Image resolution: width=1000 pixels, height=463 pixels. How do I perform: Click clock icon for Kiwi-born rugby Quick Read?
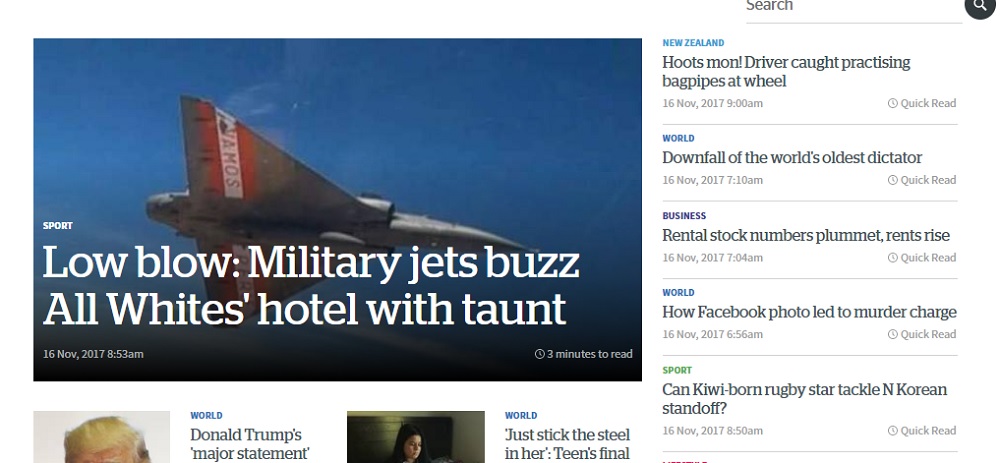[x=892, y=430]
